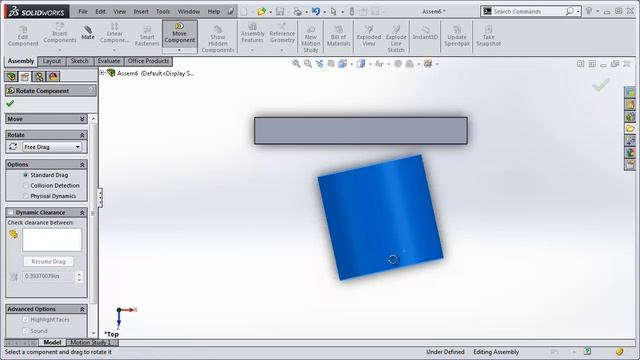
Task: Open the File menu
Action: [83, 11]
